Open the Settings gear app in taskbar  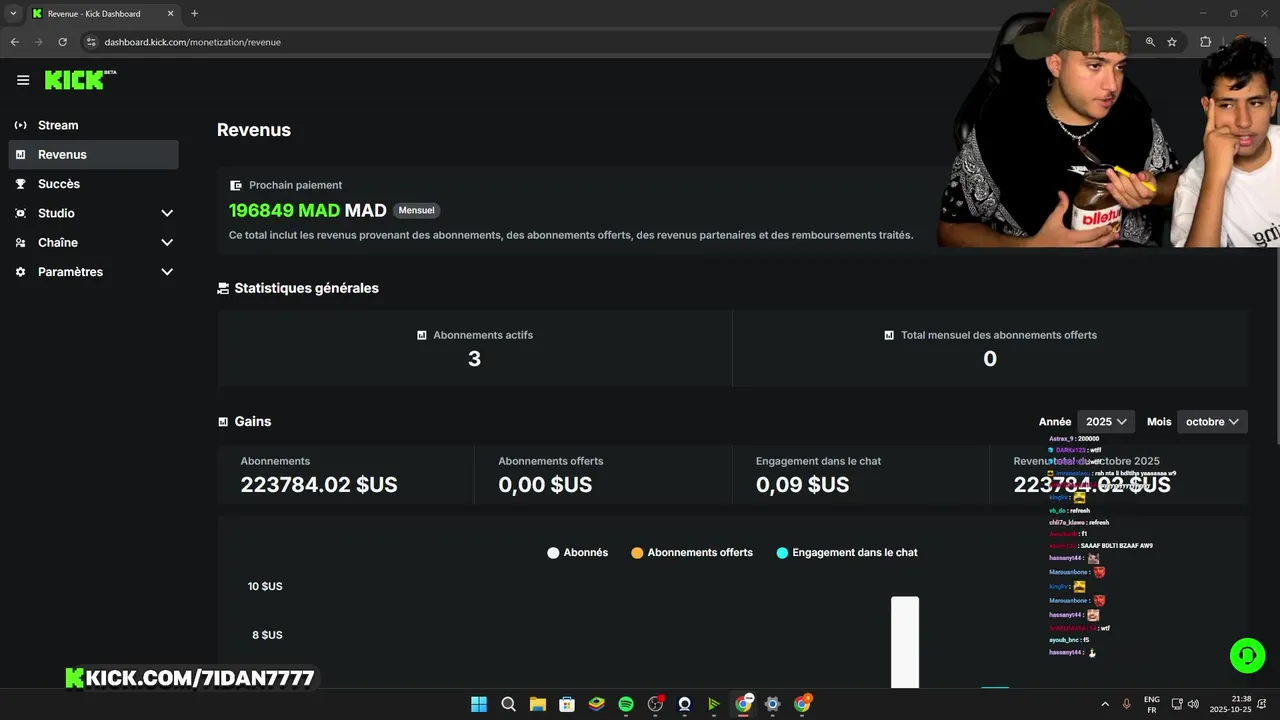click(x=773, y=704)
